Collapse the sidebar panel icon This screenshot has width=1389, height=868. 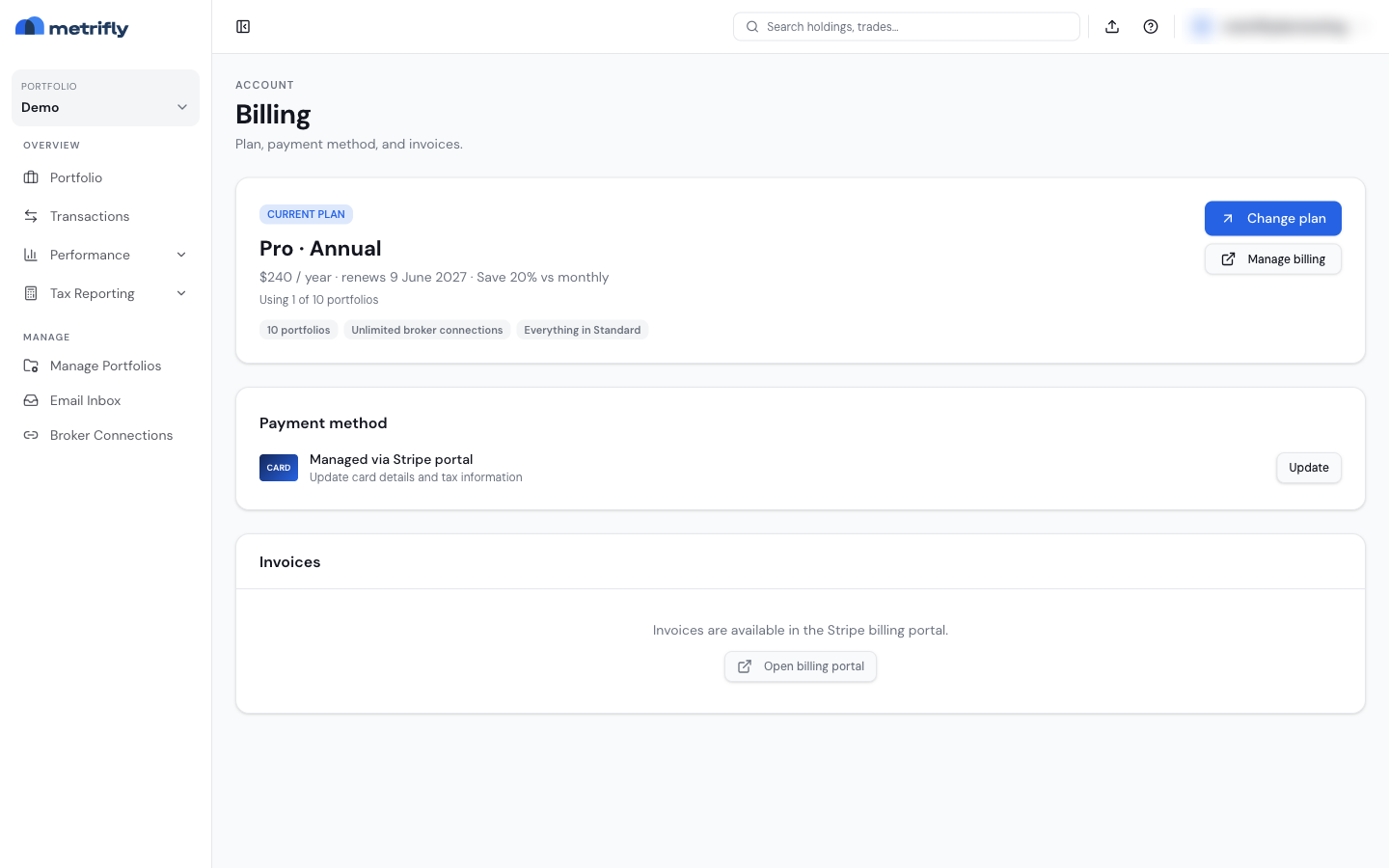(243, 27)
